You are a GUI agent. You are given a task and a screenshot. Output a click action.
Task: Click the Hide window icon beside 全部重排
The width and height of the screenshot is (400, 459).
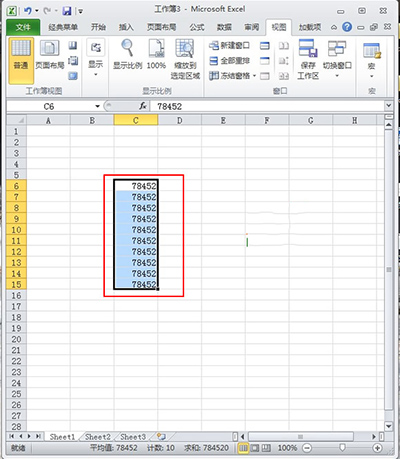tap(265, 61)
